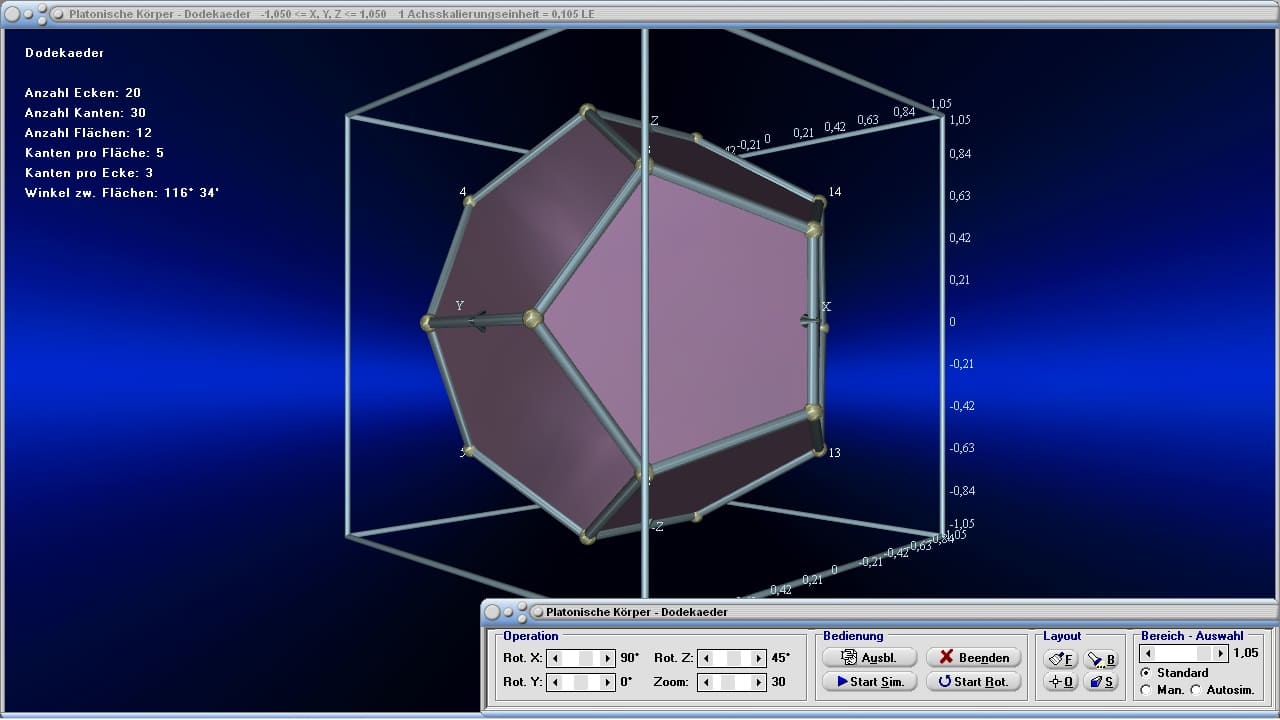1280x720 pixels.
Task: Decrease Rot. X with left arrow
Action: point(556,658)
